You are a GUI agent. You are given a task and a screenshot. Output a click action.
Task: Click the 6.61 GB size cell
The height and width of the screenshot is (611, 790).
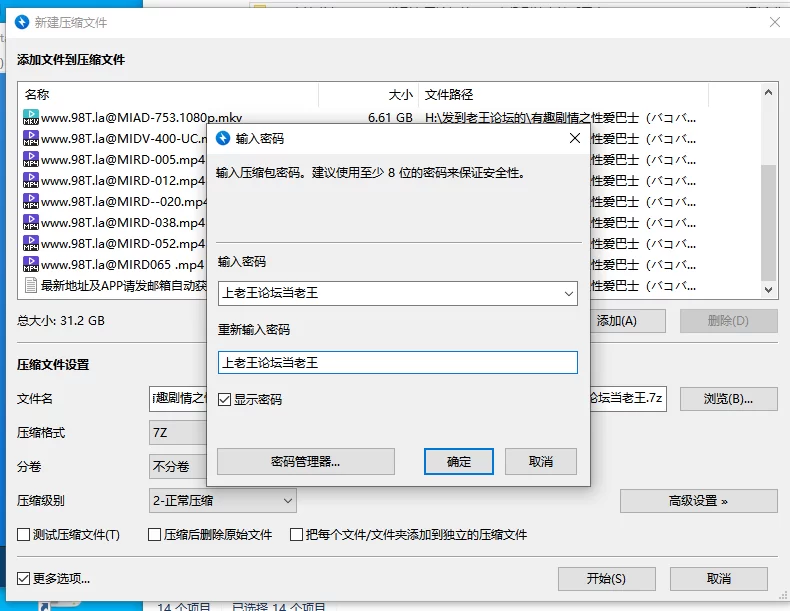pos(390,118)
